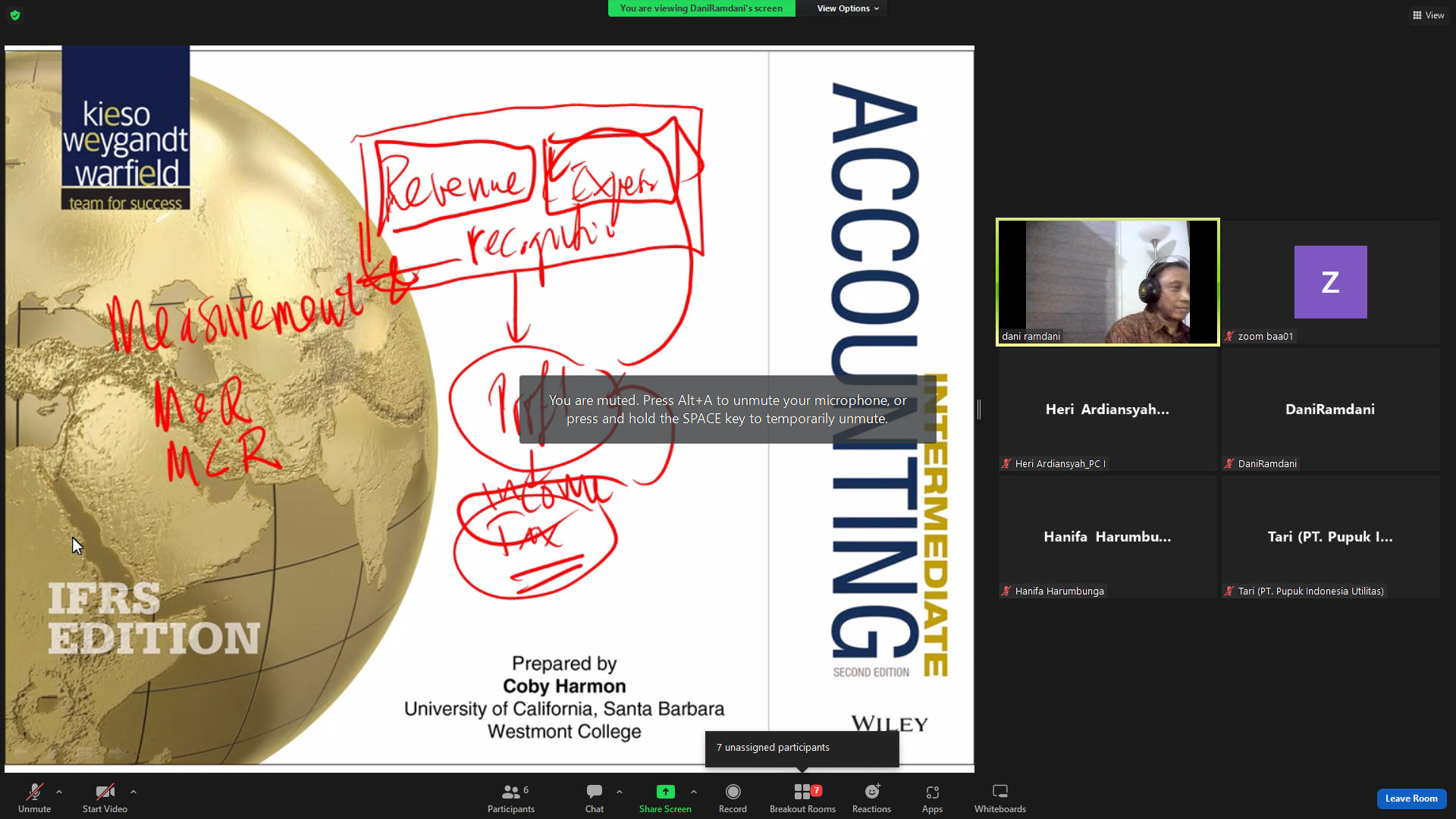Click the muted mic icon on Heri Ardiansyah_PC
The image size is (1456, 819).
[1006, 463]
